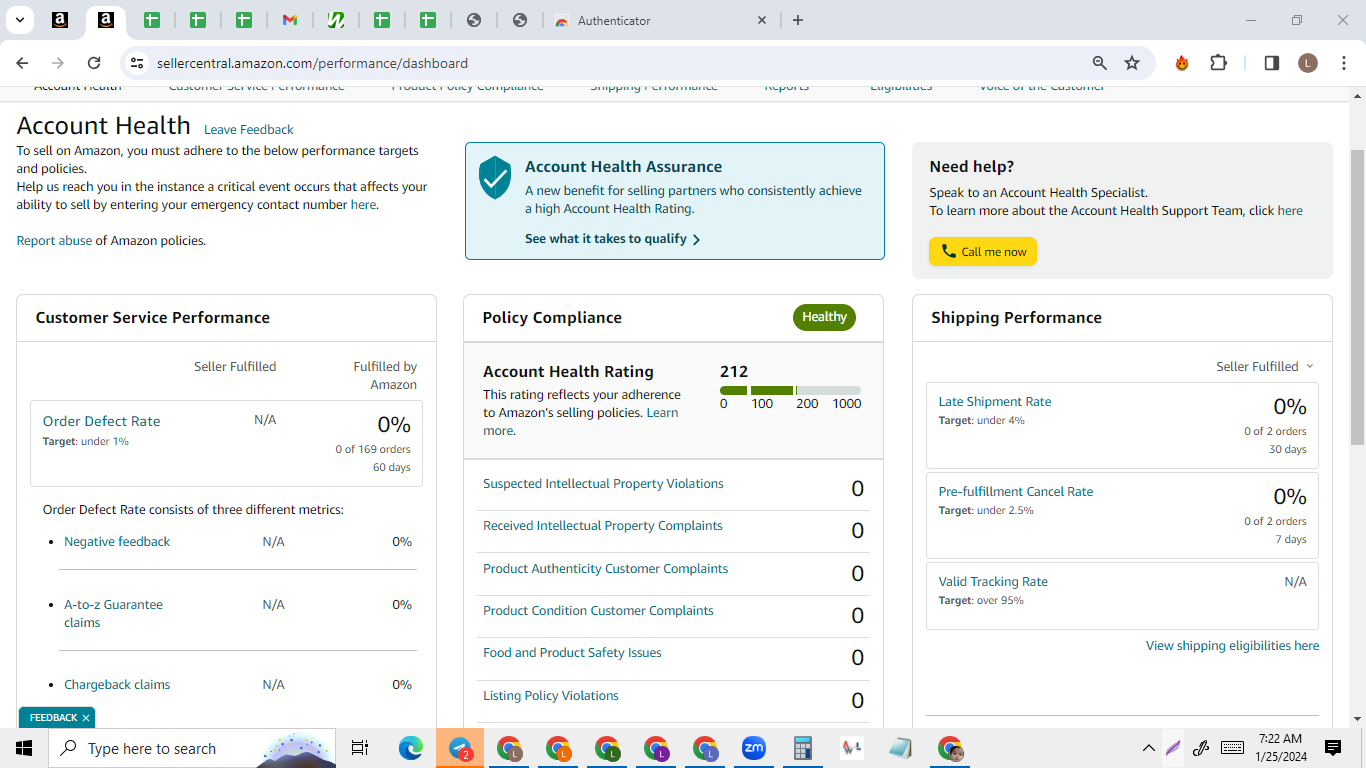View site information in address bar

click(x=137, y=63)
